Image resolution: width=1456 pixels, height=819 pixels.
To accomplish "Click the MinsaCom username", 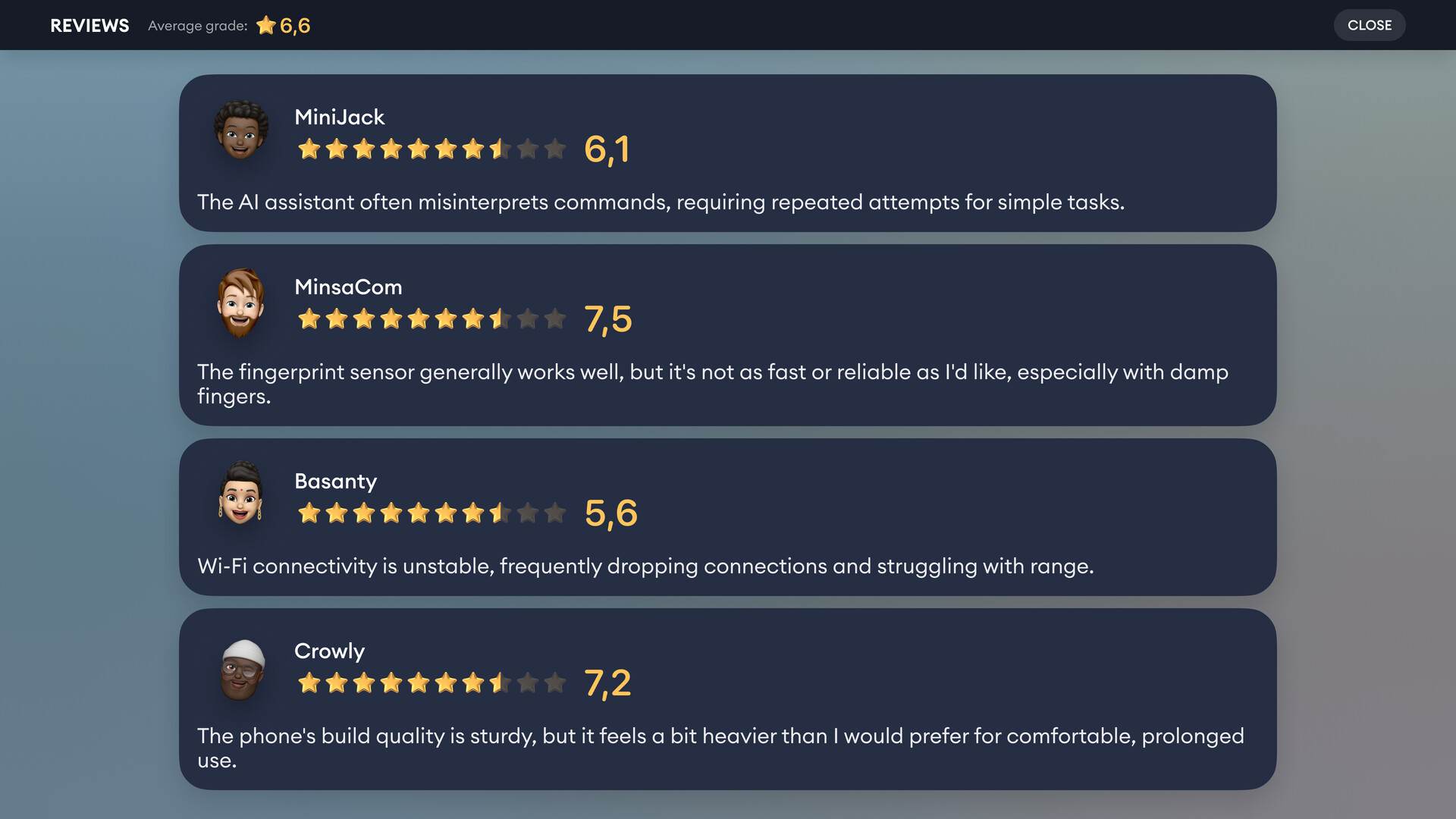I will click(x=348, y=287).
